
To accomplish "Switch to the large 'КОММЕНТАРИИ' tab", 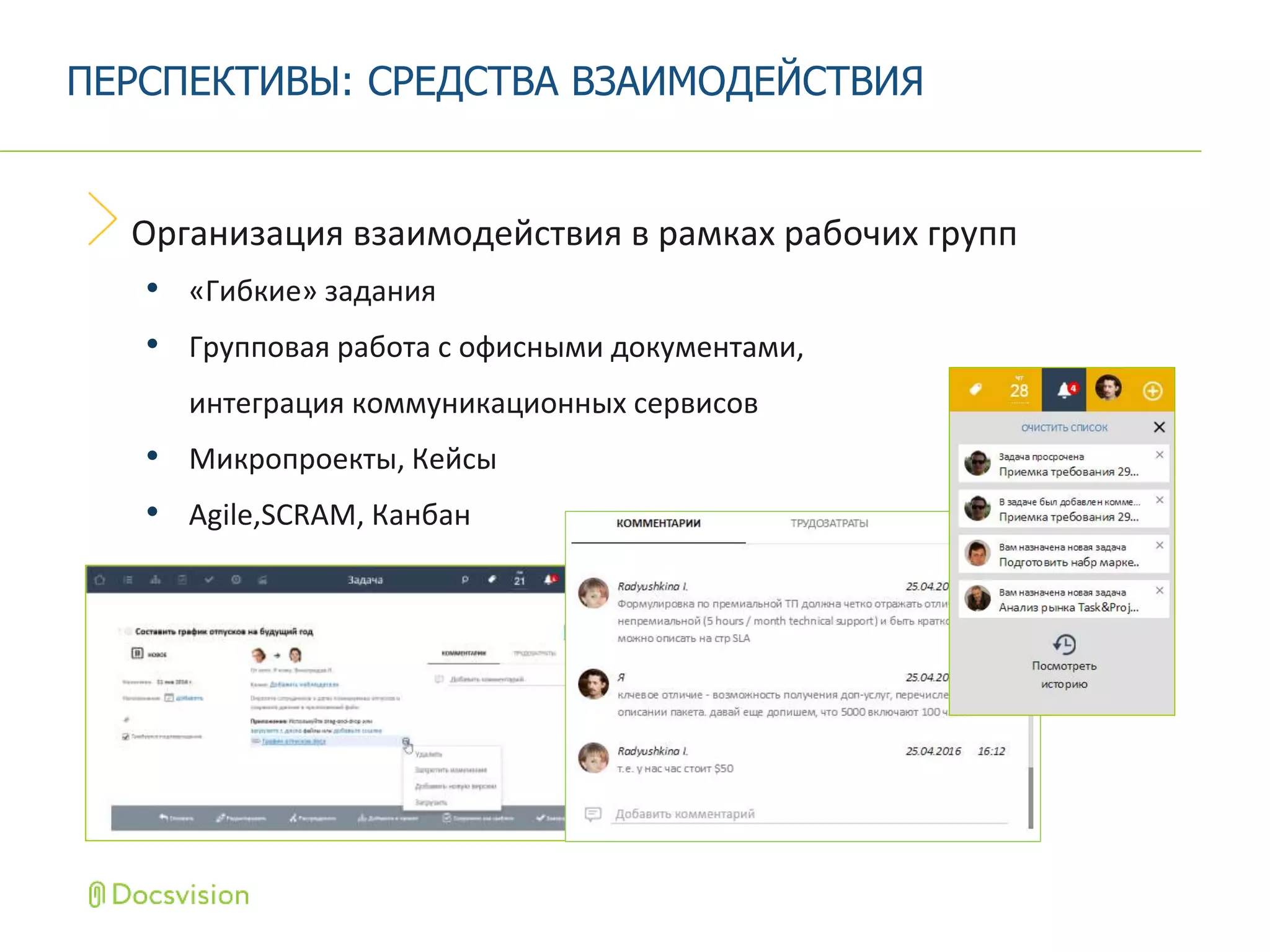I will click(658, 524).
